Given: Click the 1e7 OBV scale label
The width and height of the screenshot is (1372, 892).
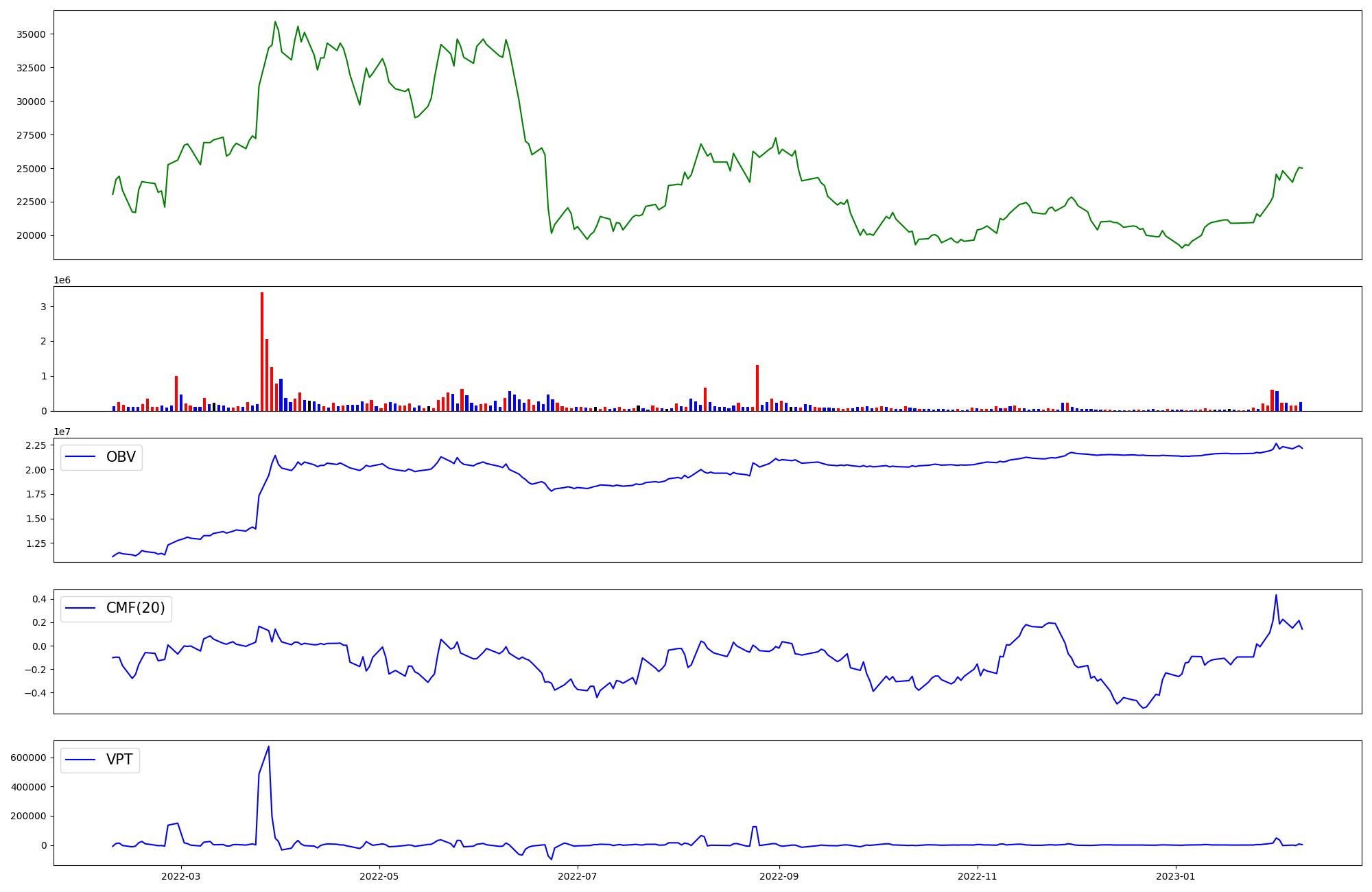Looking at the screenshot, I should [62, 432].
